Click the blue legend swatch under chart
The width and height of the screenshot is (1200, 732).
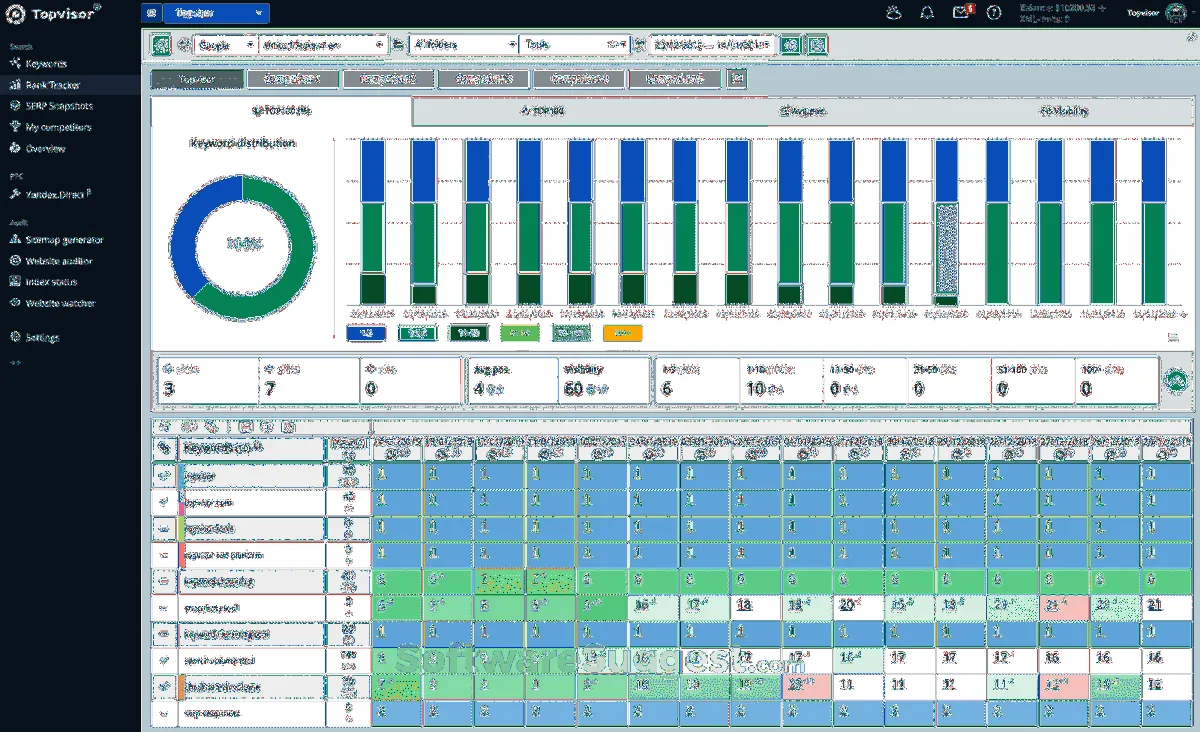pos(366,334)
